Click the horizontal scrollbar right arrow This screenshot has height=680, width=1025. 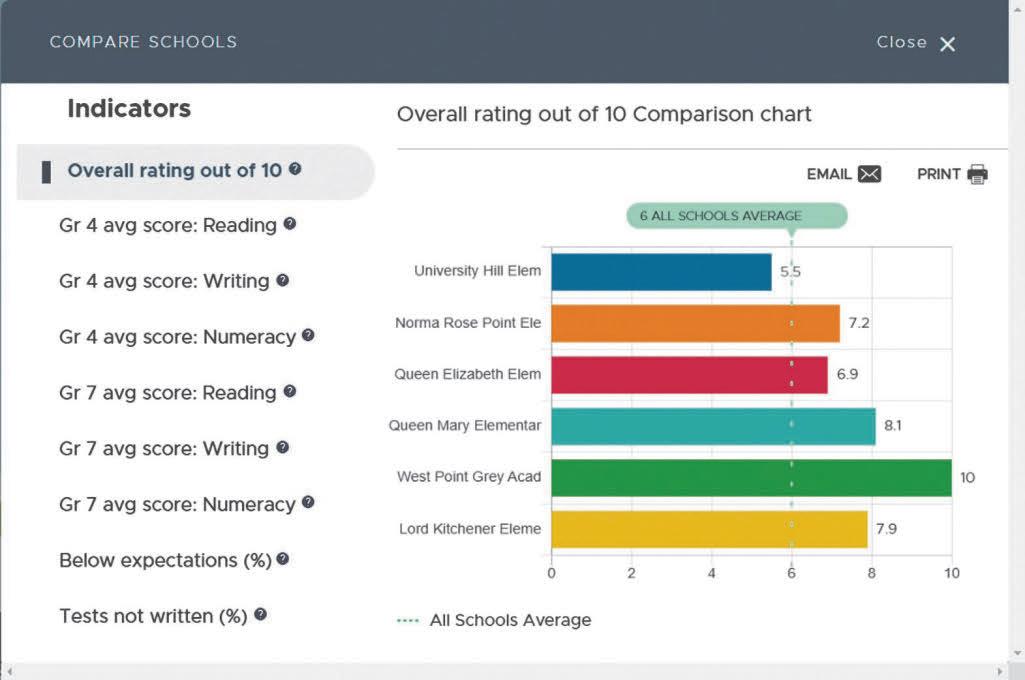[1000, 671]
